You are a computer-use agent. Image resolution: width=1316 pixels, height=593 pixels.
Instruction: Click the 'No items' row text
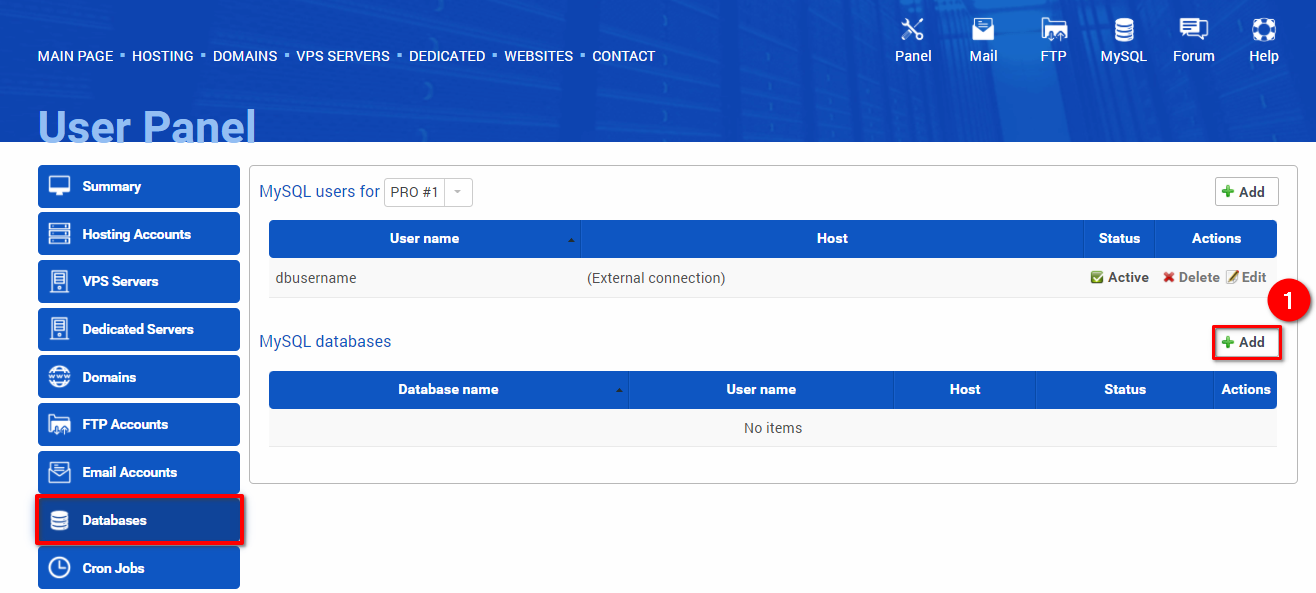[773, 428]
